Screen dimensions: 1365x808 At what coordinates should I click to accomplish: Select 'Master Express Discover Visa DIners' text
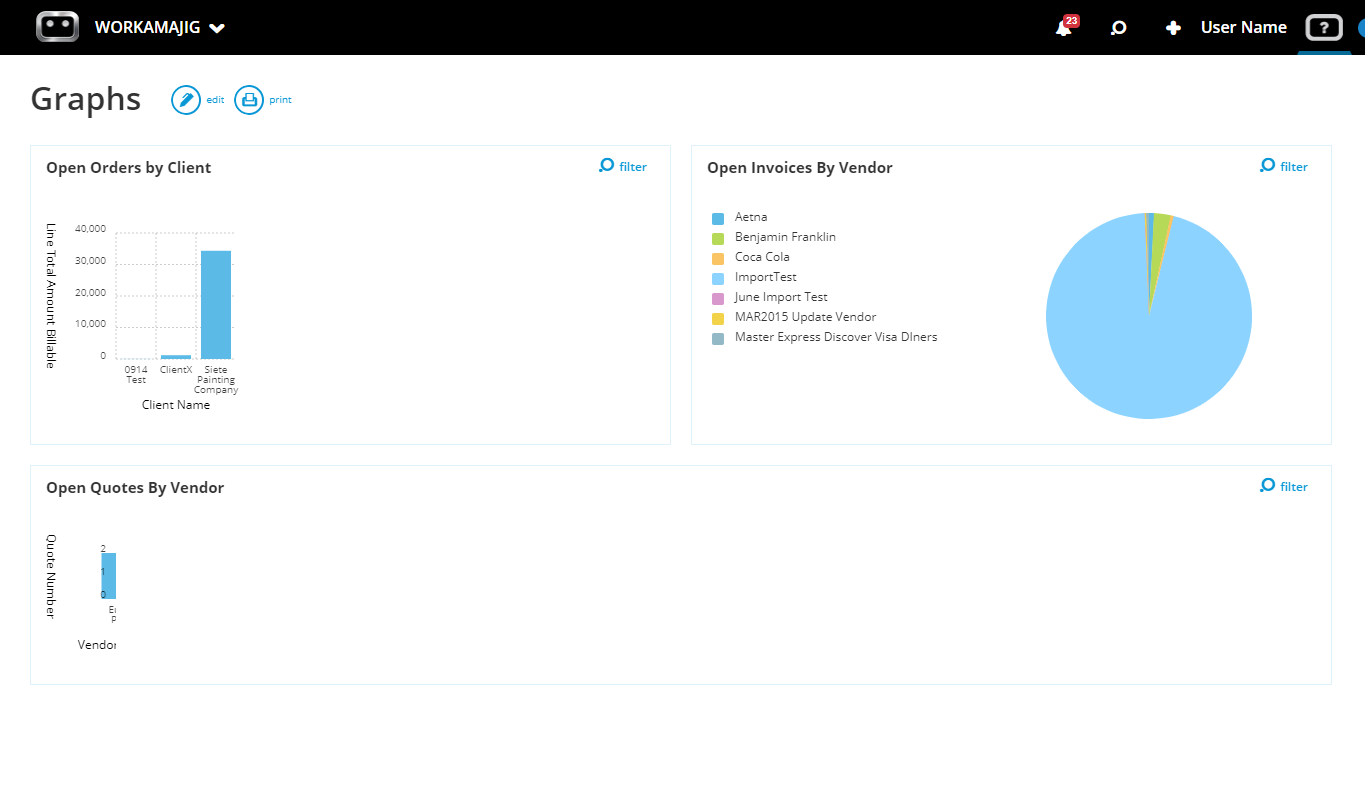pyautogui.click(x=836, y=337)
